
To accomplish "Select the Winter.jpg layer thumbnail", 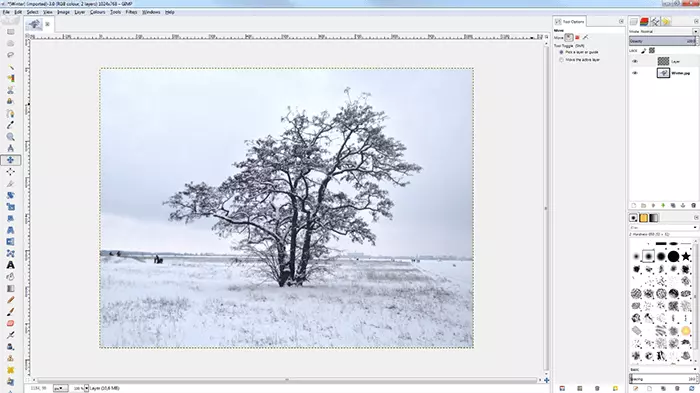I will 663,73.
